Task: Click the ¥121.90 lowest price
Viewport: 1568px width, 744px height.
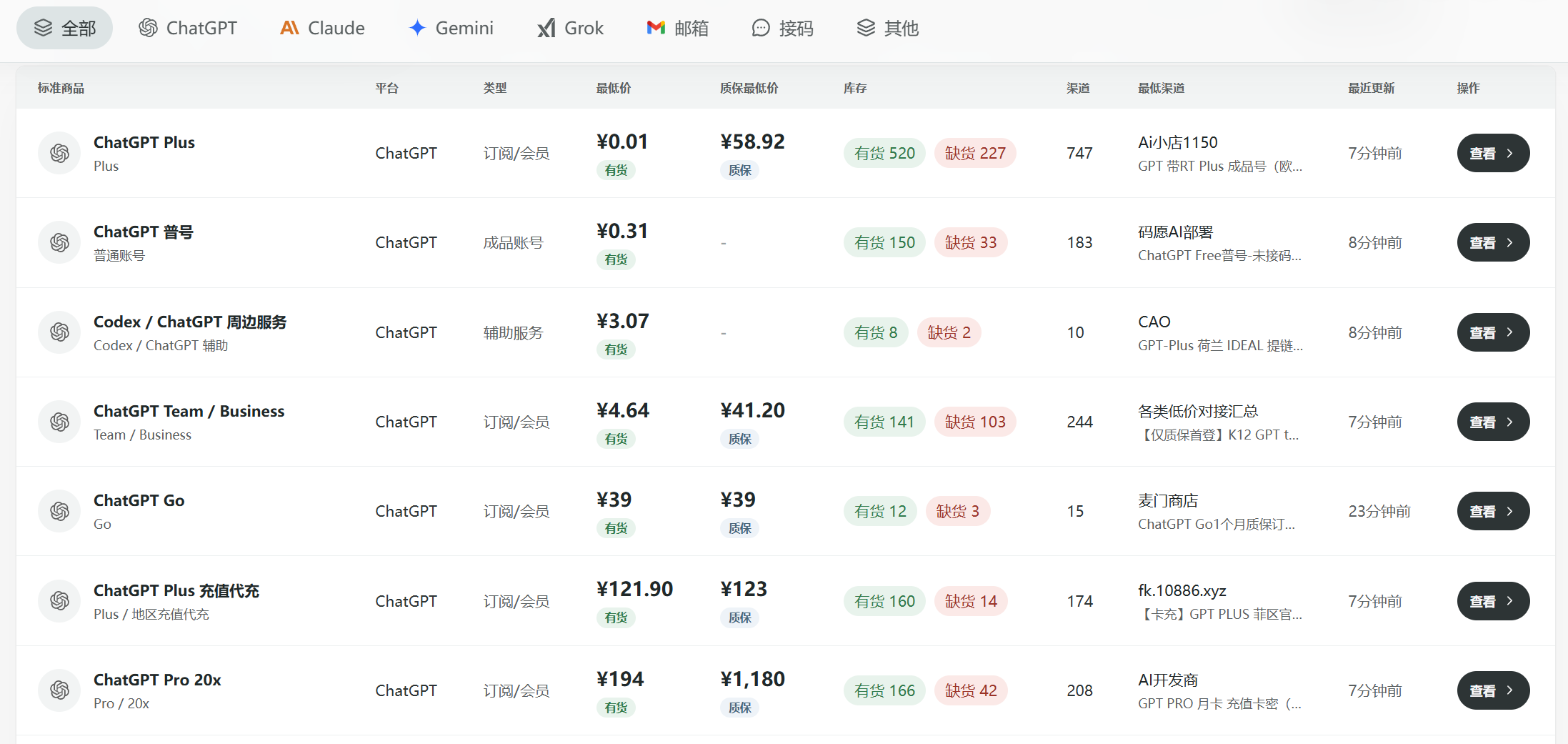Action: coord(635,589)
